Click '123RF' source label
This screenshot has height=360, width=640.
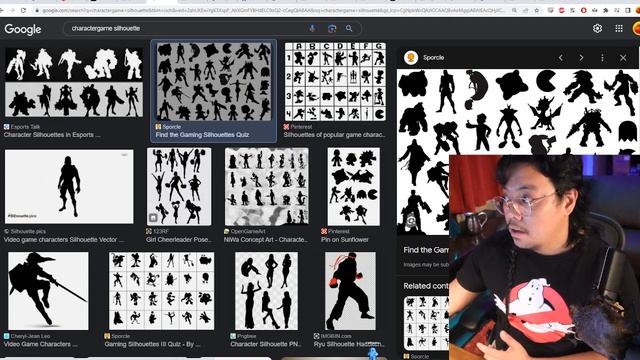161,231
